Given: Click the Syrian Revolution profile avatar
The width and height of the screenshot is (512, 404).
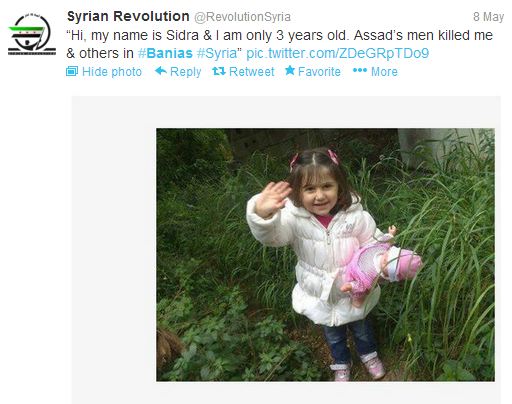Looking at the screenshot, I should 32,35.
